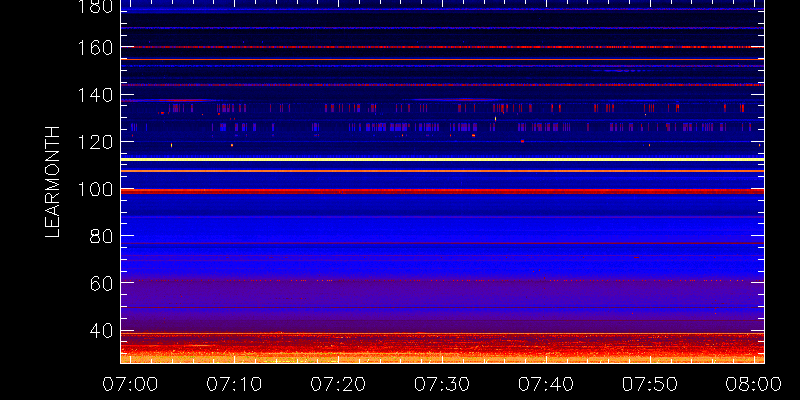Click the 120 frequency axis label
The height and width of the screenshot is (400, 800).
pyautogui.click(x=95, y=142)
